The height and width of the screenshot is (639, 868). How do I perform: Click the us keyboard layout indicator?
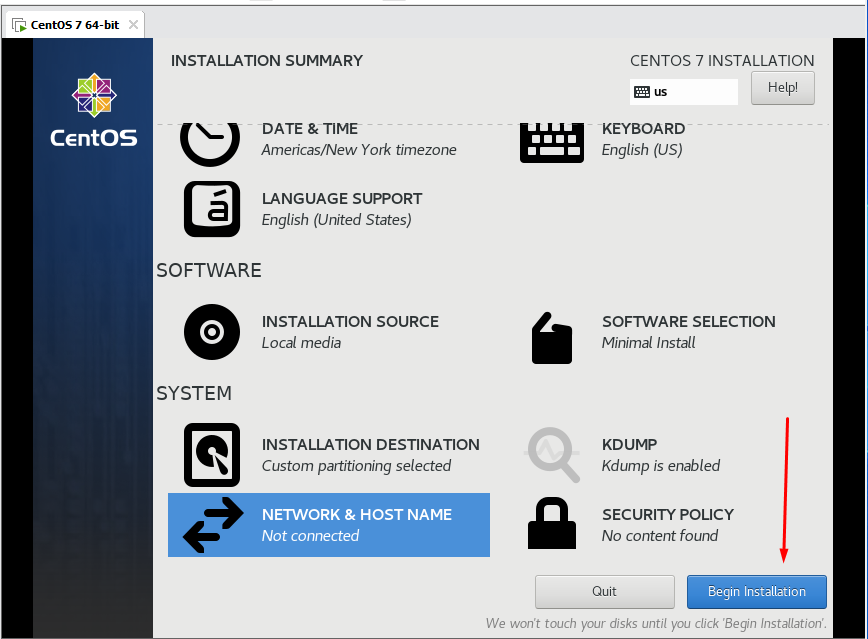pyautogui.click(x=684, y=91)
